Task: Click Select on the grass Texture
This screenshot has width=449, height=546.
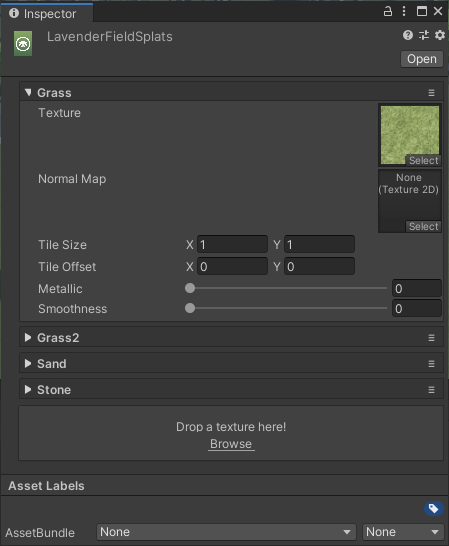Action: [x=423, y=161]
